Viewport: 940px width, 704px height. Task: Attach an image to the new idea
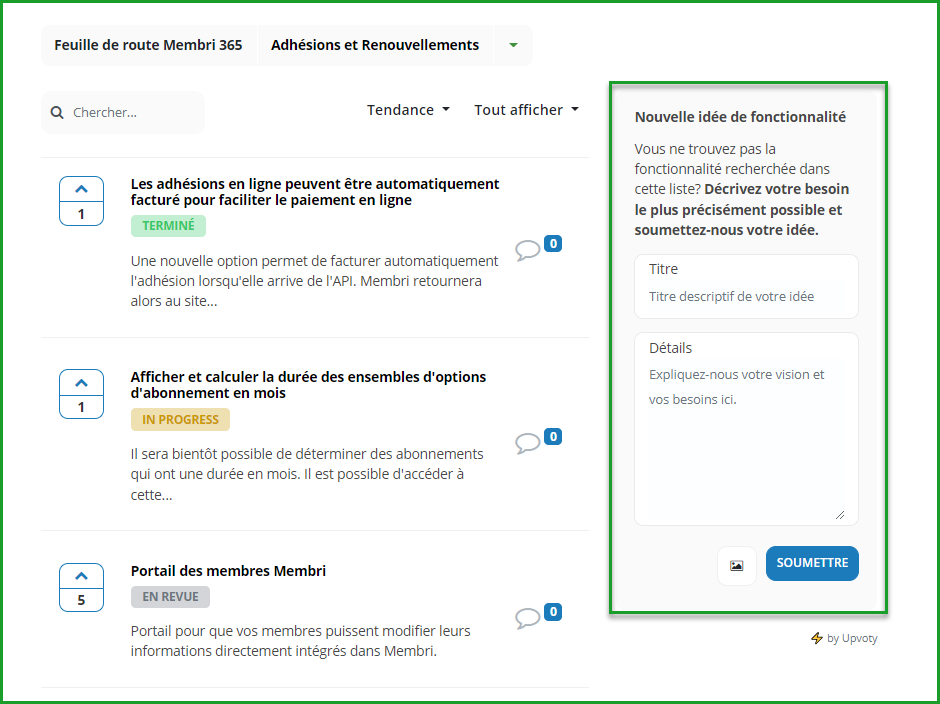(x=737, y=565)
